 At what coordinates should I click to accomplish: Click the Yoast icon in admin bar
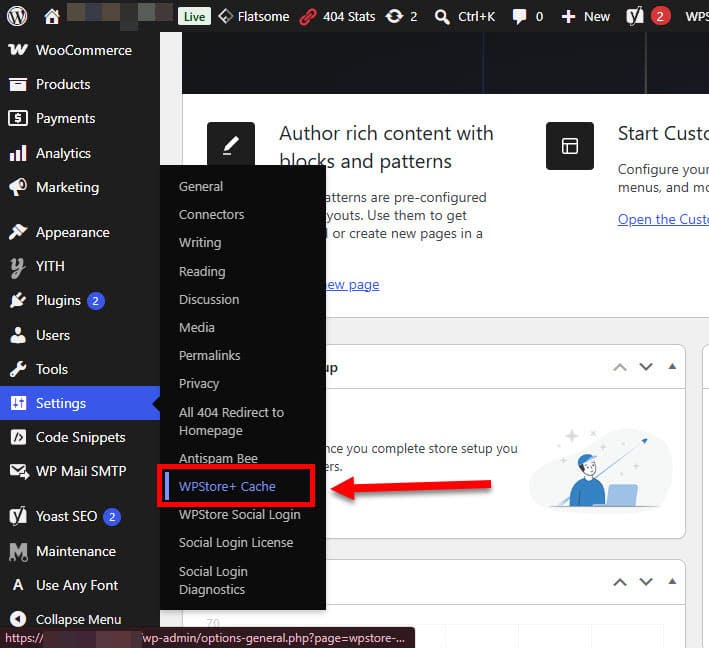(x=634, y=17)
